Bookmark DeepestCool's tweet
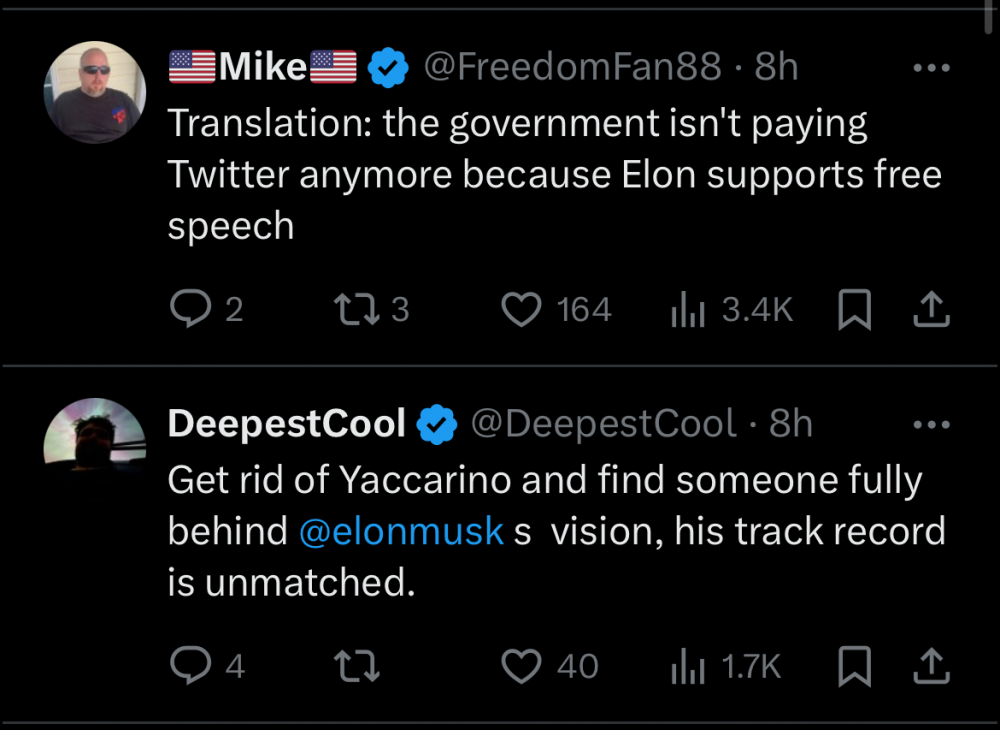 [x=854, y=667]
